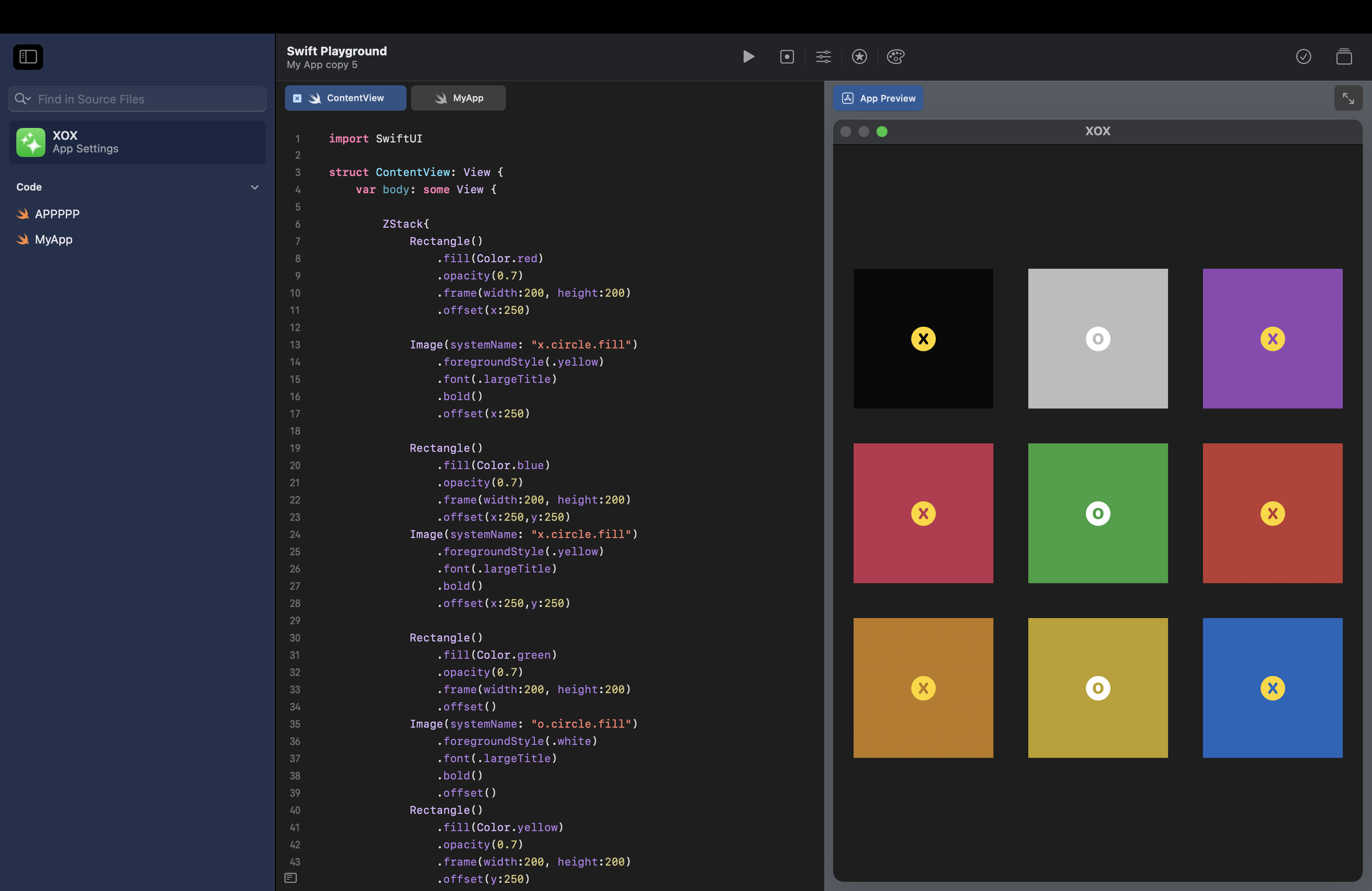Collapse the Code section chevron

point(254,187)
